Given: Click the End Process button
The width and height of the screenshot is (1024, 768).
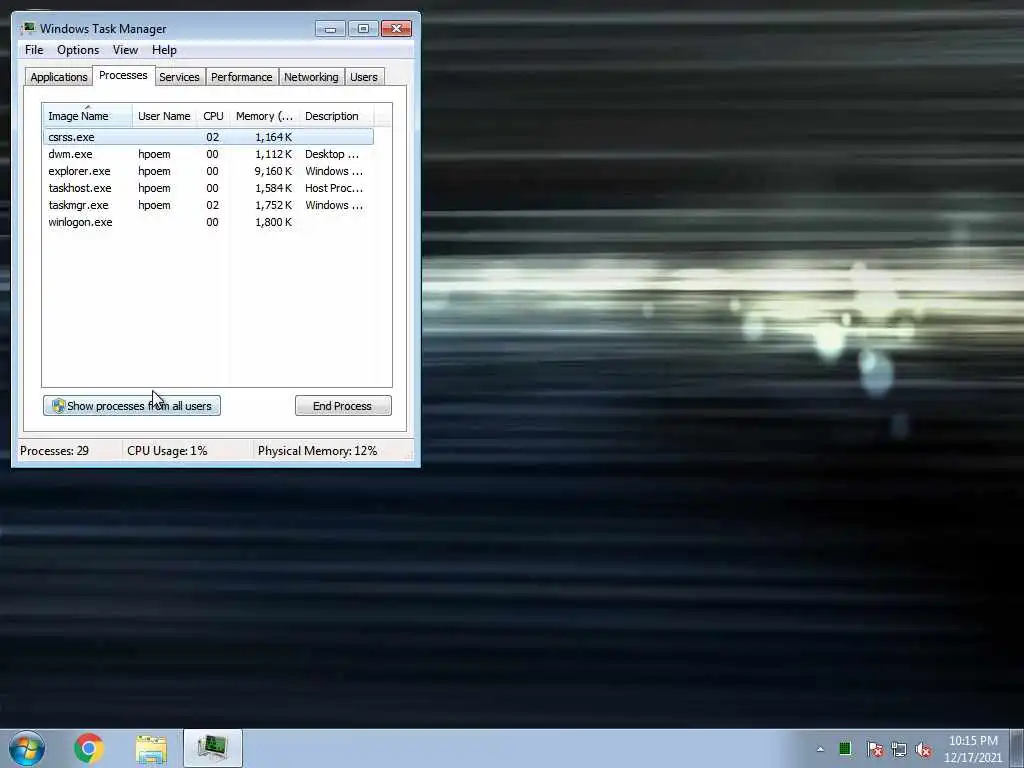Looking at the screenshot, I should (x=343, y=406).
